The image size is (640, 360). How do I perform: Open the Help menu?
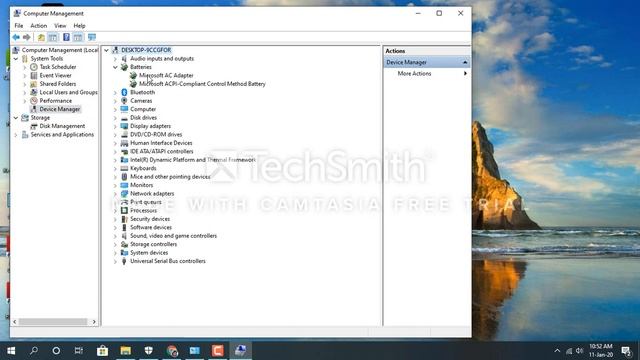pos(79,26)
